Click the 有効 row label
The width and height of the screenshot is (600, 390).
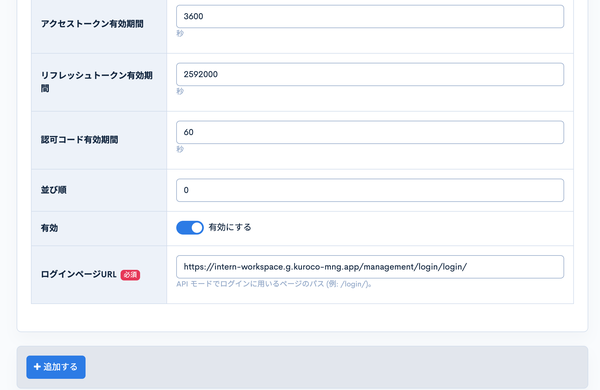coord(49,228)
